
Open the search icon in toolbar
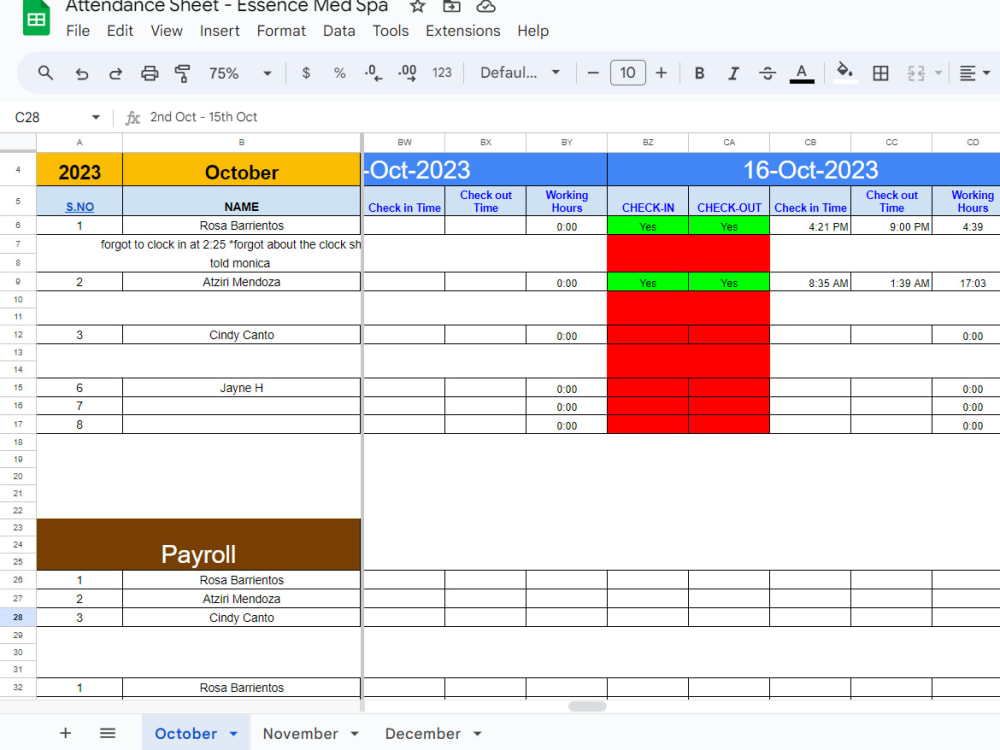tap(45, 73)
